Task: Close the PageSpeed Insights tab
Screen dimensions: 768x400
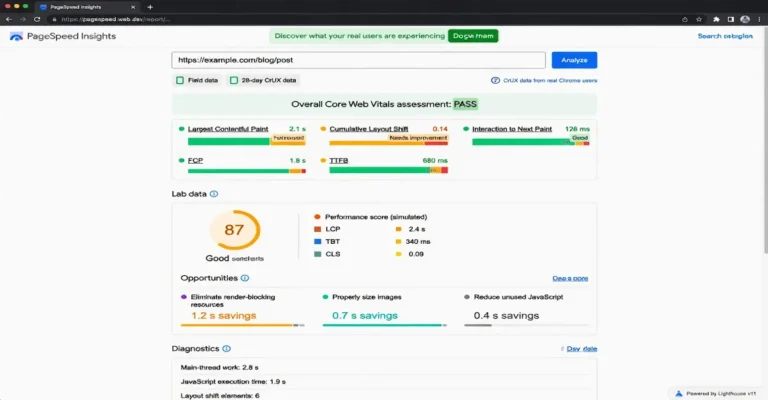Action: click(133, 7)
